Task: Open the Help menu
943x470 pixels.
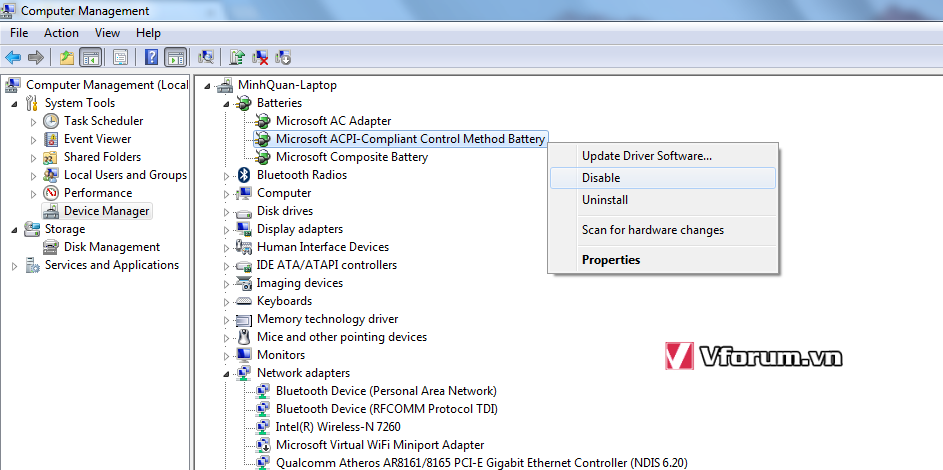Action: point(148,32)
